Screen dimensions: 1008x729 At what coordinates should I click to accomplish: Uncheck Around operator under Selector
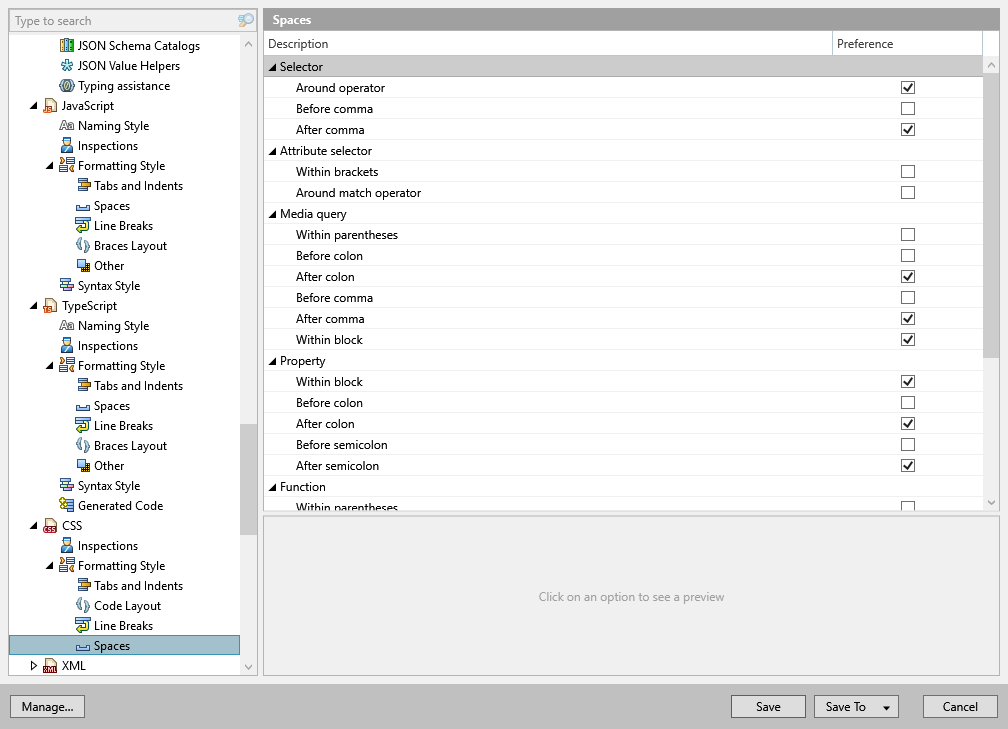(x=908, y=87)
